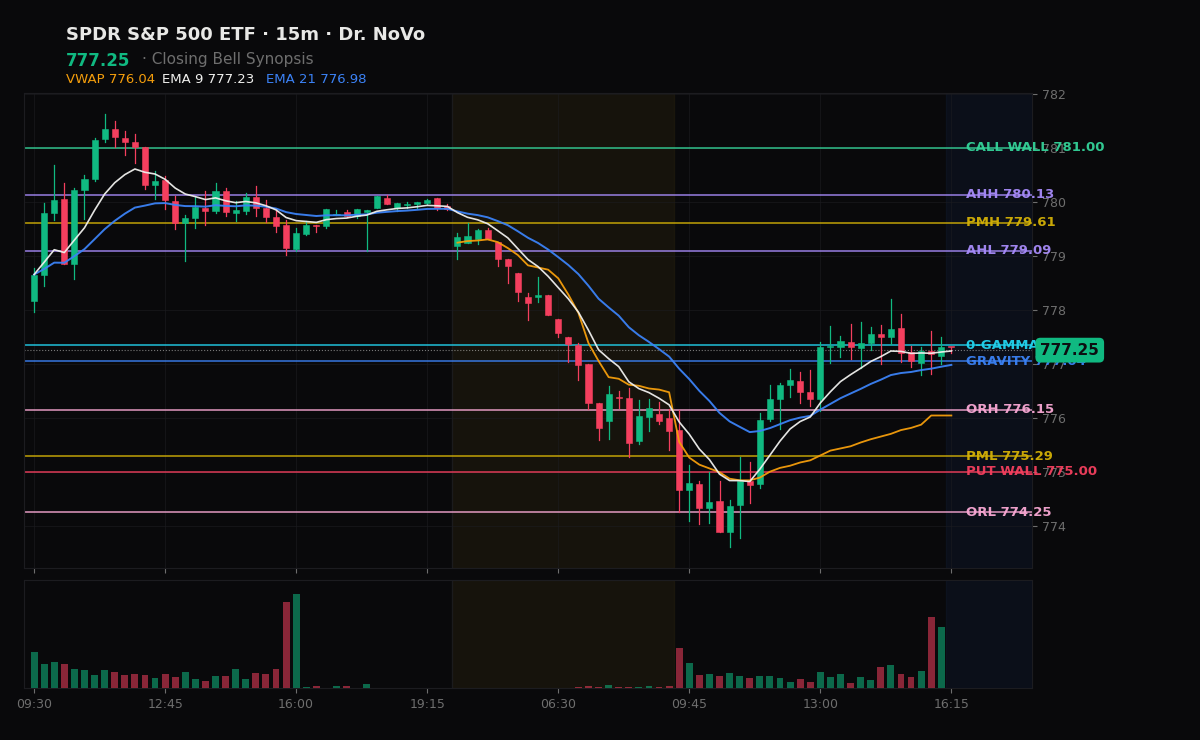Click the 774 price axis label
1200x740 pixels.
click(x=1054, y=526)
